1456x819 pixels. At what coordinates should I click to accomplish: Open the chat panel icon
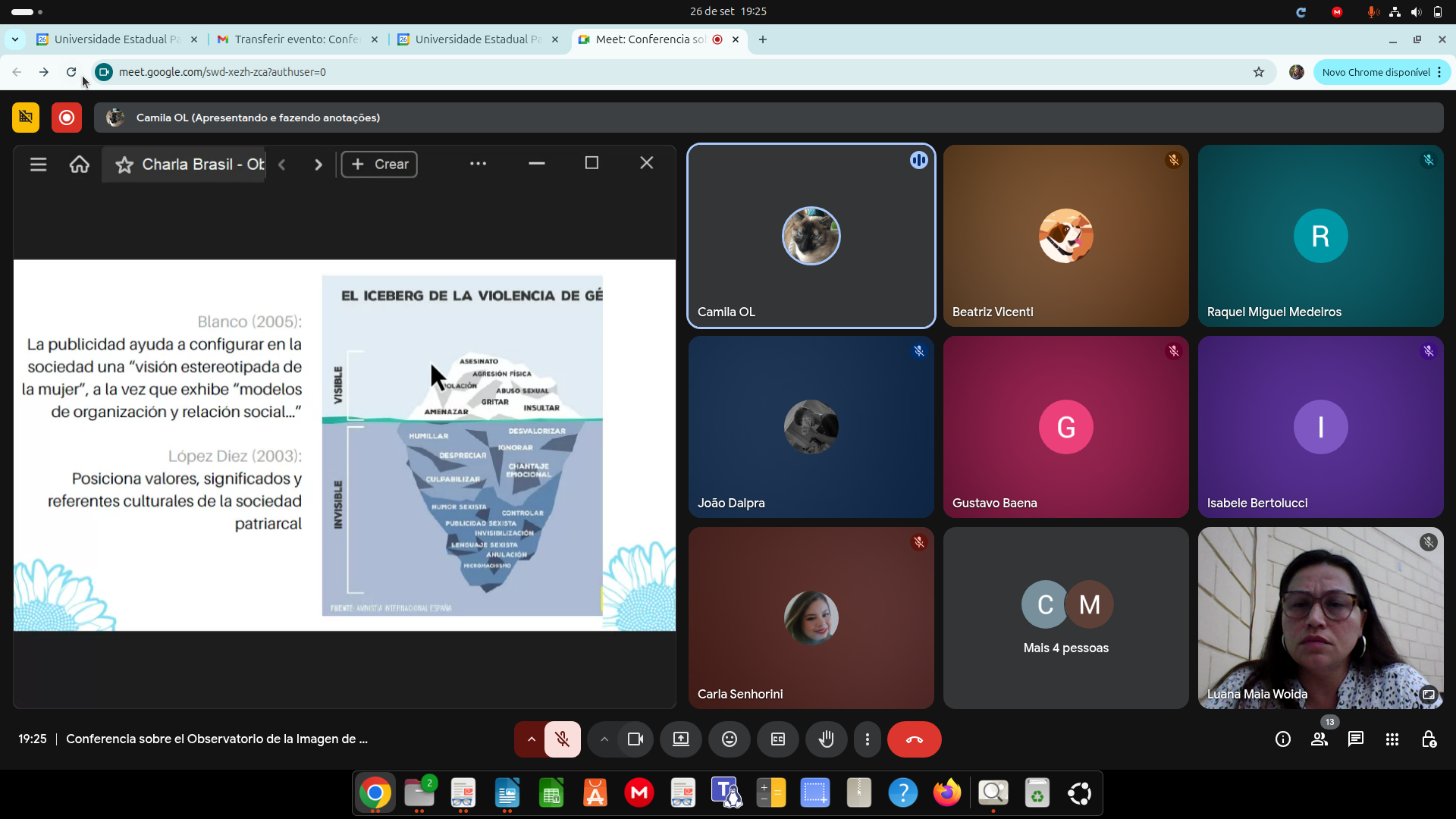click(1355, 739)
